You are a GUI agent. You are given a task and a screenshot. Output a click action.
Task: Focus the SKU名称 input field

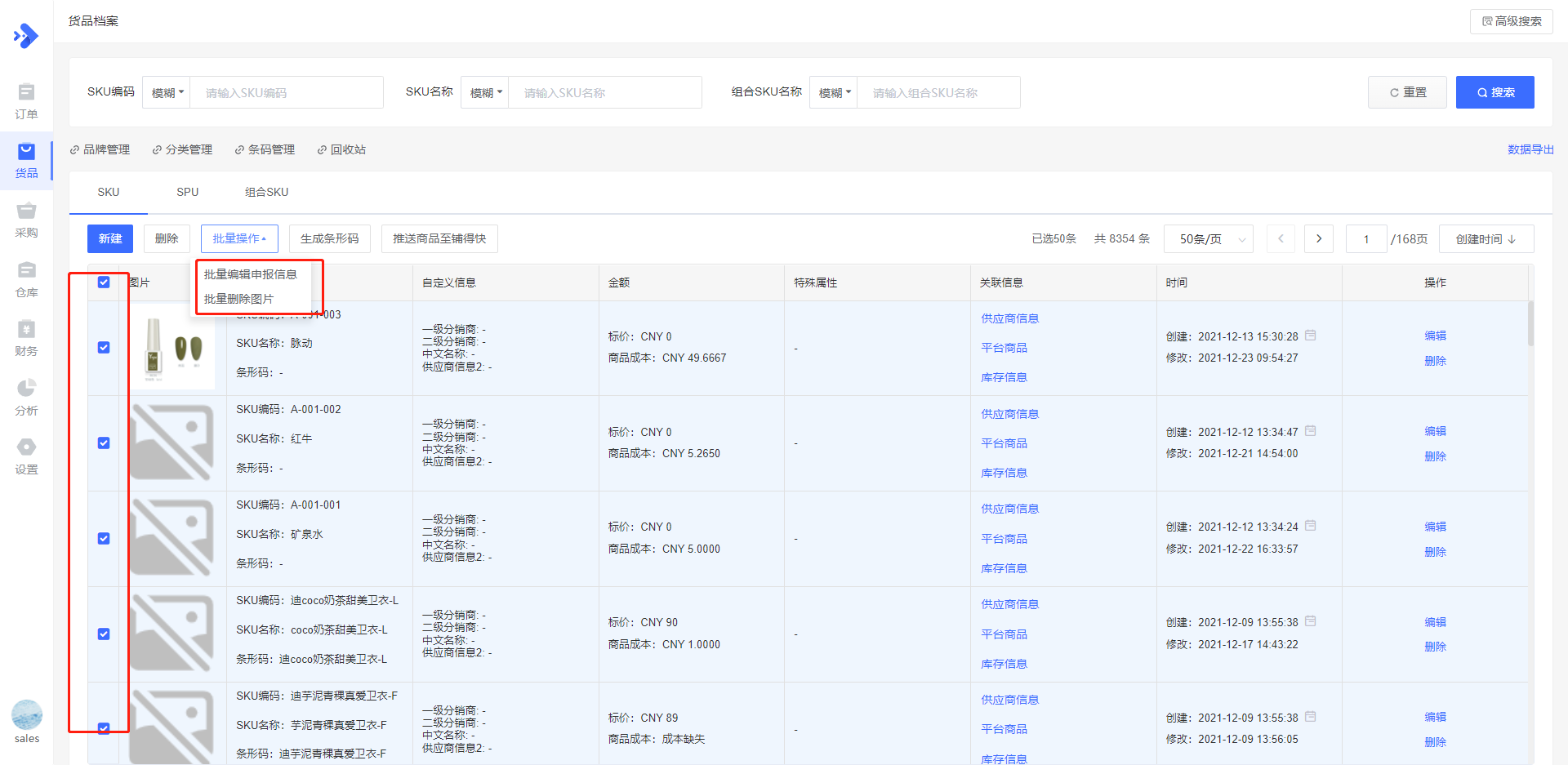[605, 92]
